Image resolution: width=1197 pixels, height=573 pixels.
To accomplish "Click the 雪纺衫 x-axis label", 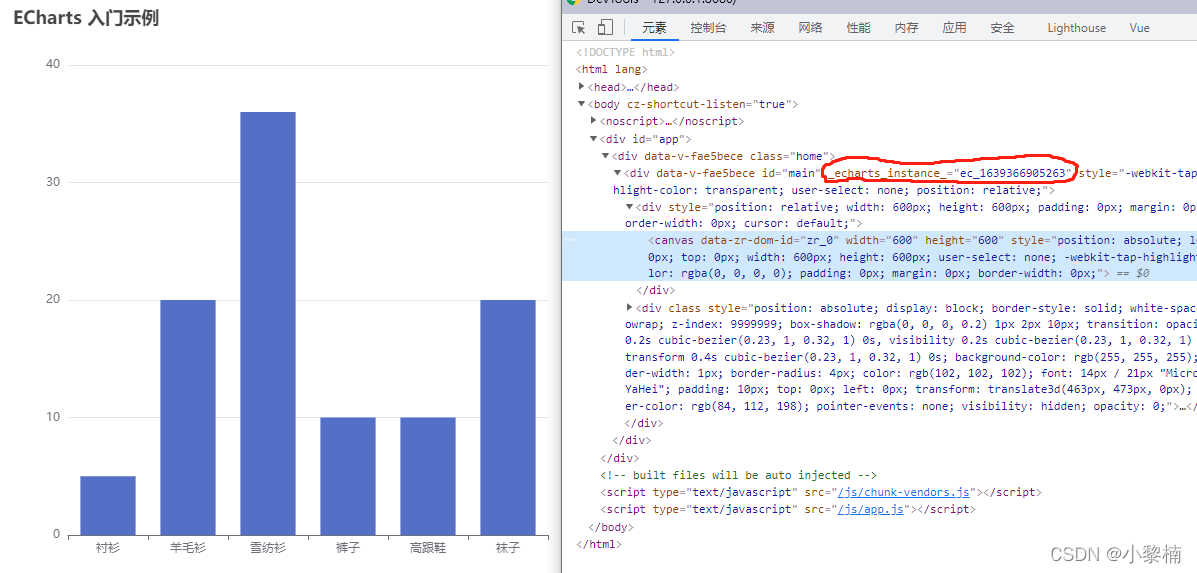I will 268,548.
